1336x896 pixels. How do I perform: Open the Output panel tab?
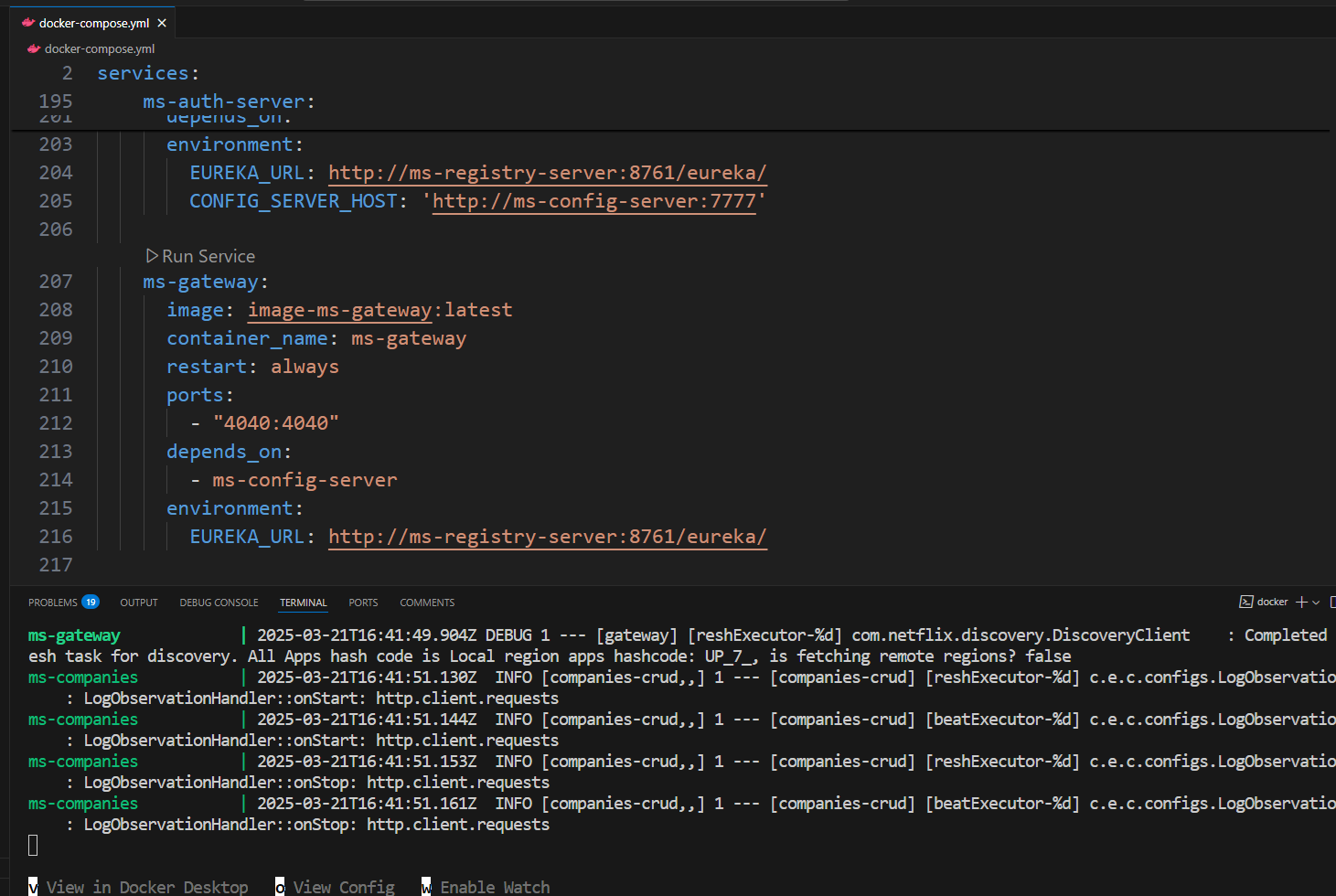pos(139,603)
